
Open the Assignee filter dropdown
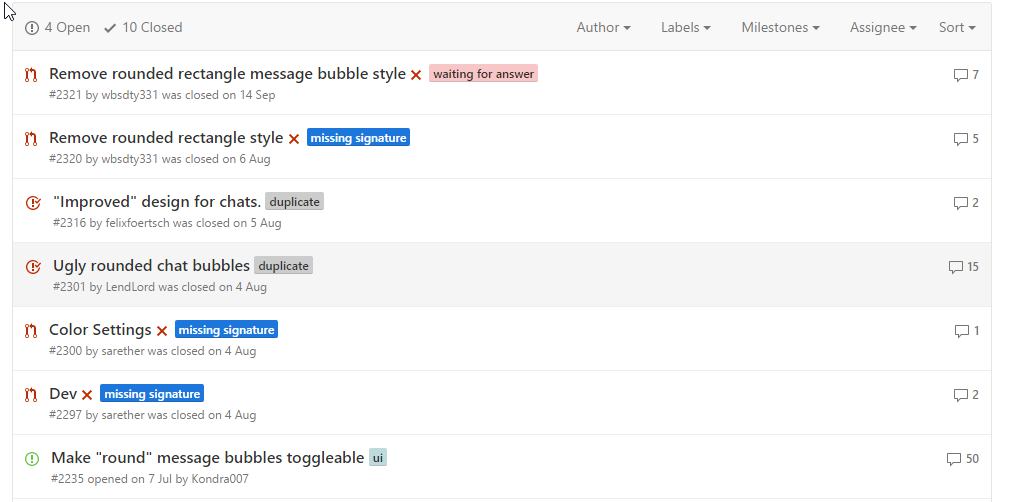(882, 28)
